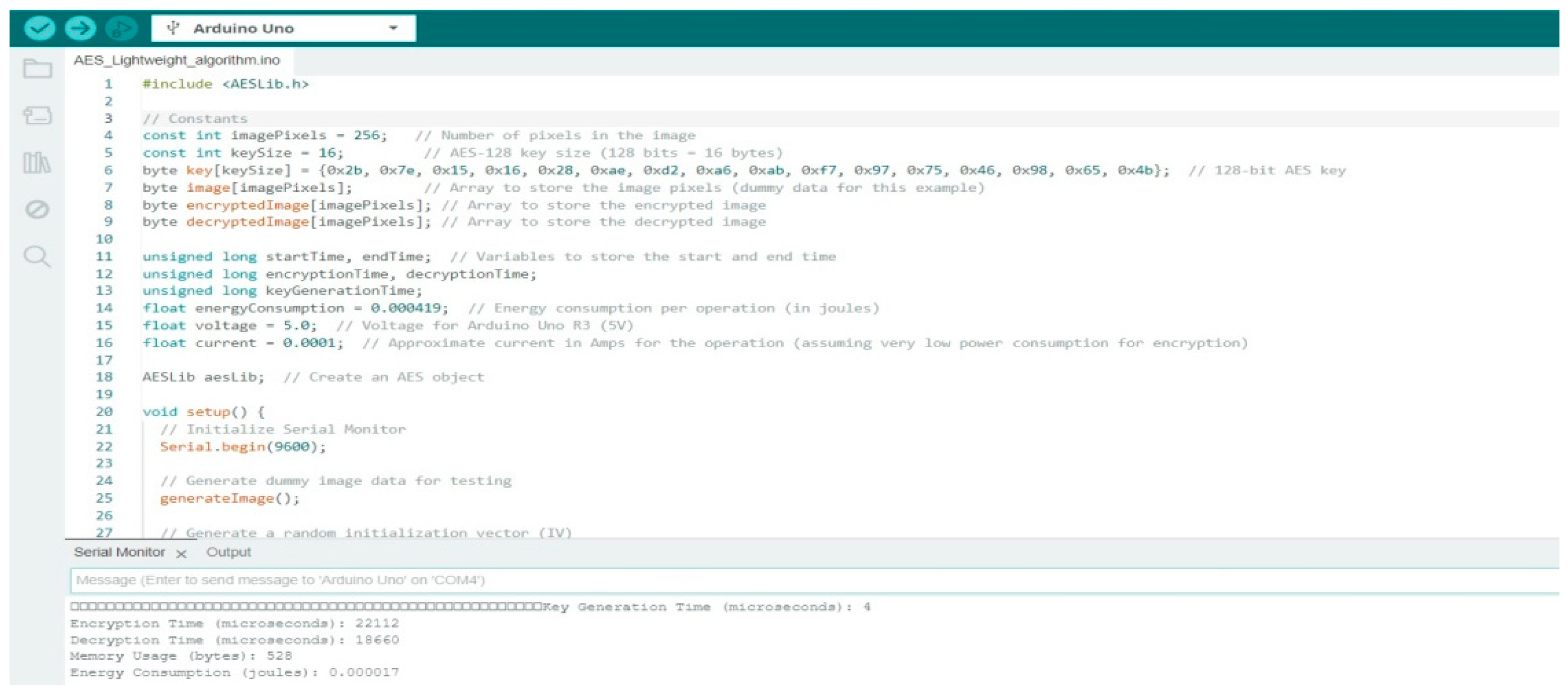Click the Verify sketch checkmark button
This screenshot has width=1568, height=692.
point(40,28)
